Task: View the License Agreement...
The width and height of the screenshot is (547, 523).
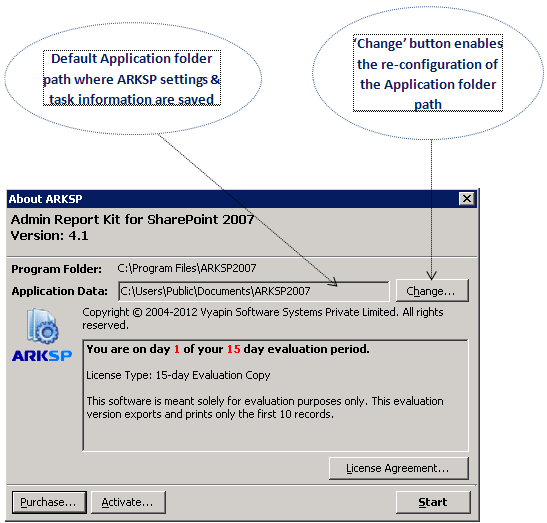Action: [398, 468]
